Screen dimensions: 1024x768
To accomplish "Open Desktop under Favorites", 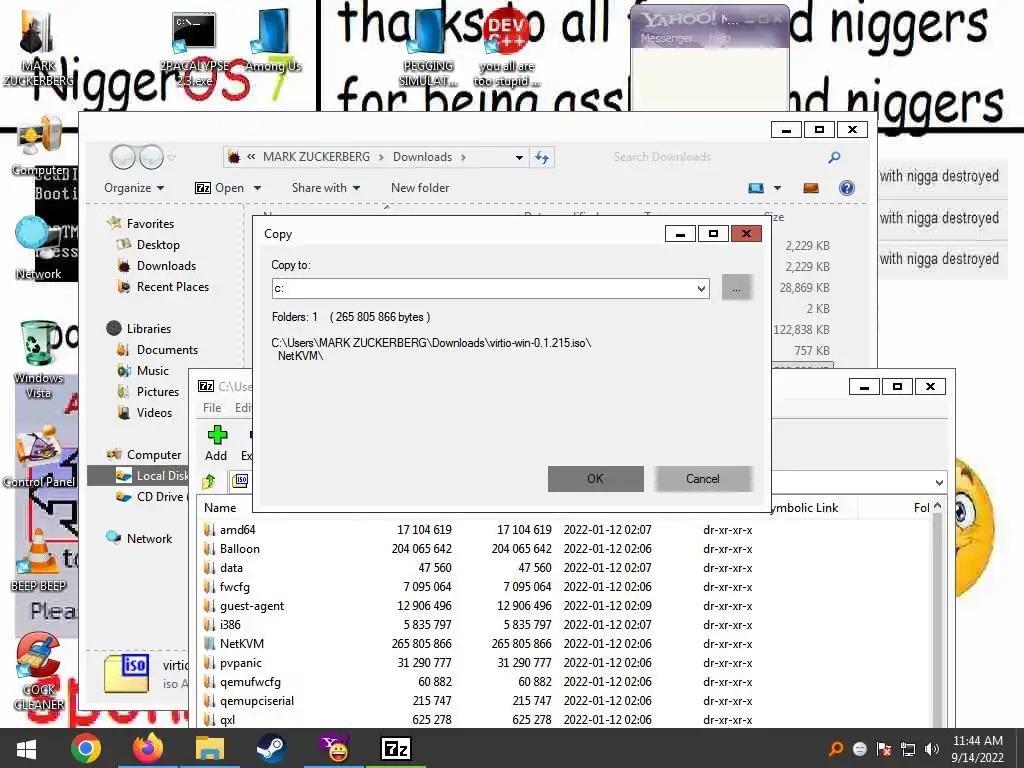I will (158, 245).
